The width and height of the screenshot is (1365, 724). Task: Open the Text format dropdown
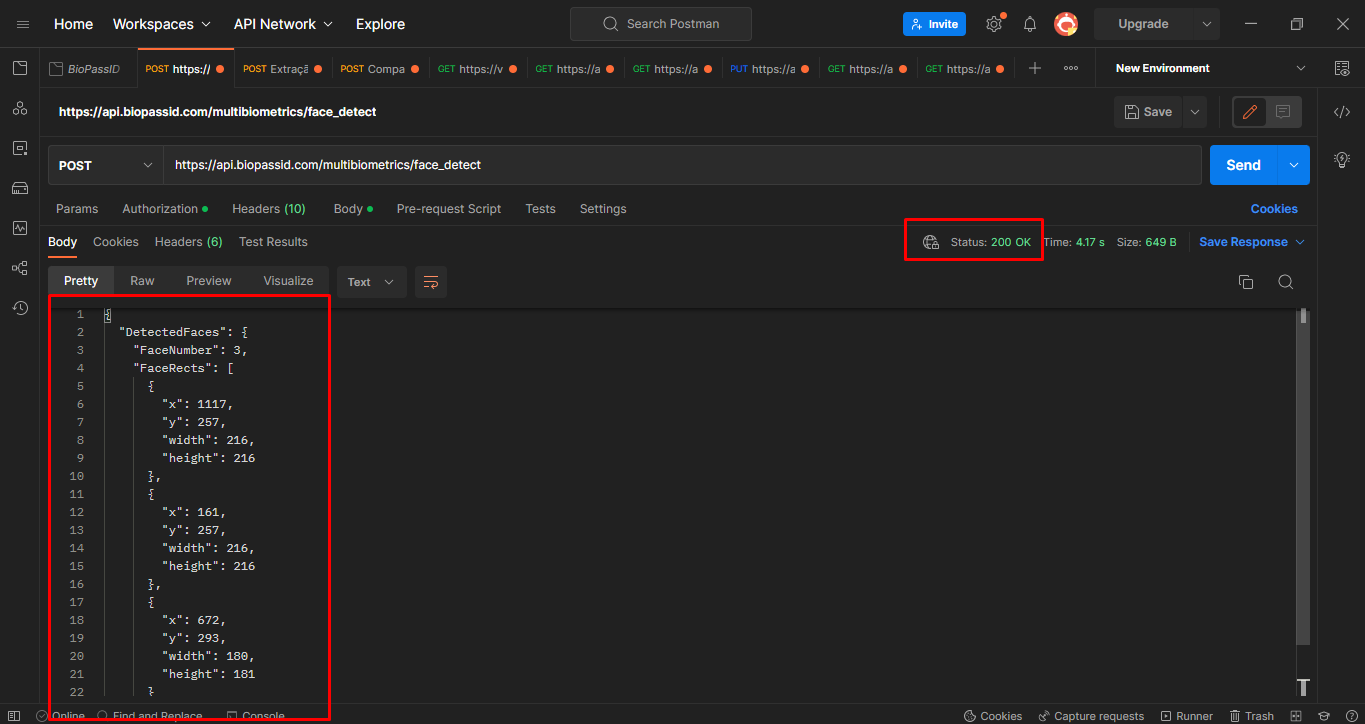372,282
